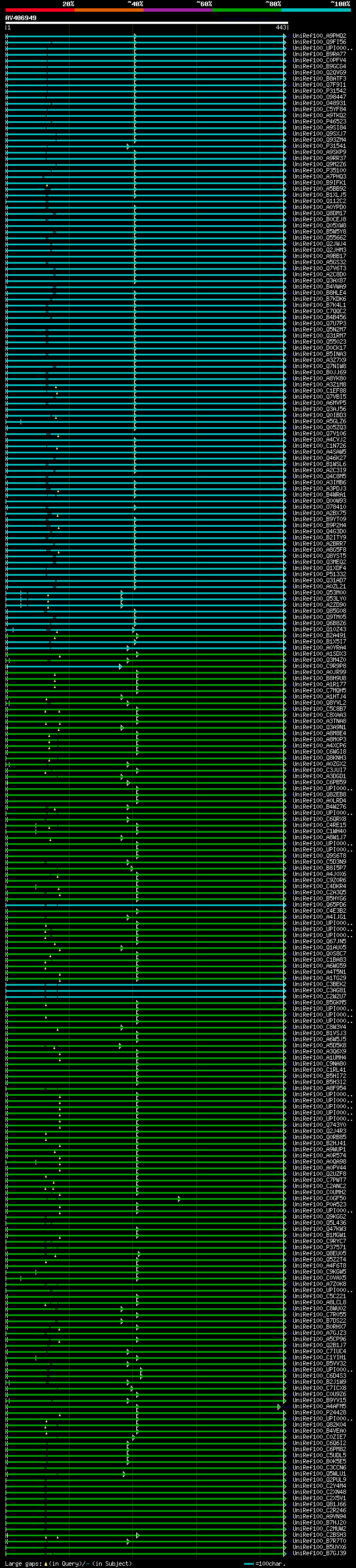Viewport: 356px width, 1568px height.
Task: Open the UniRef100_Q10Z43 hit
Action: 319,630
